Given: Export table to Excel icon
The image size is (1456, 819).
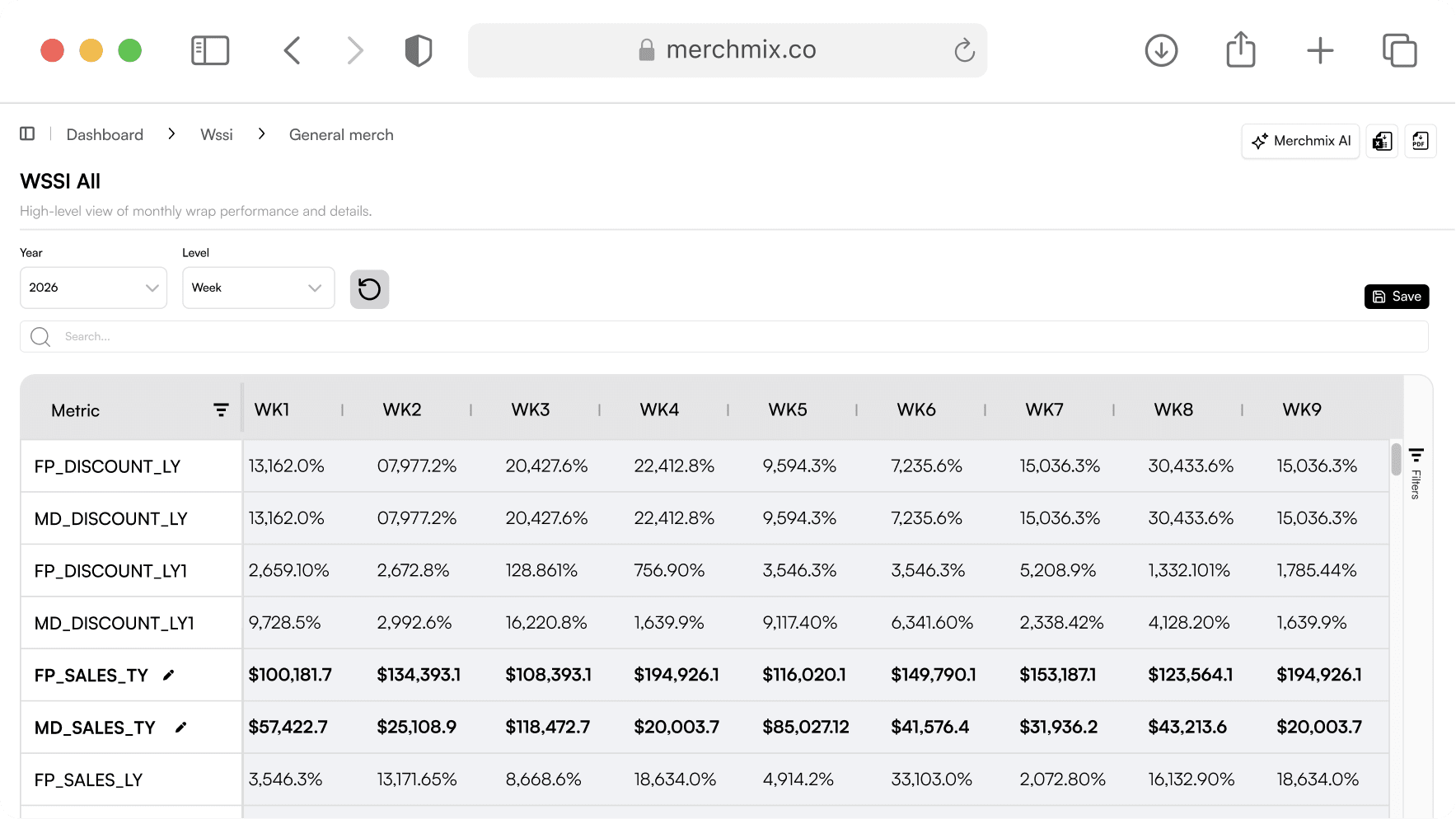Looking at the screenshot, I should (x=1382, y=141).
